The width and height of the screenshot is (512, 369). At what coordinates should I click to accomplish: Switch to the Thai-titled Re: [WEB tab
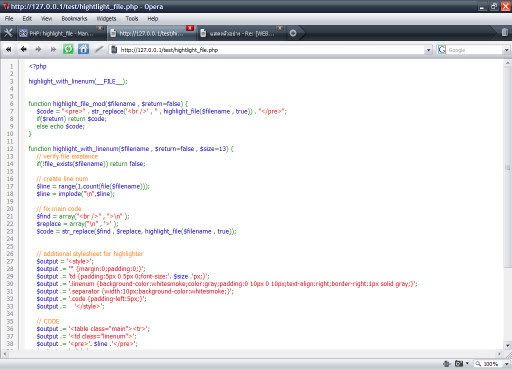tap(241, 33)
